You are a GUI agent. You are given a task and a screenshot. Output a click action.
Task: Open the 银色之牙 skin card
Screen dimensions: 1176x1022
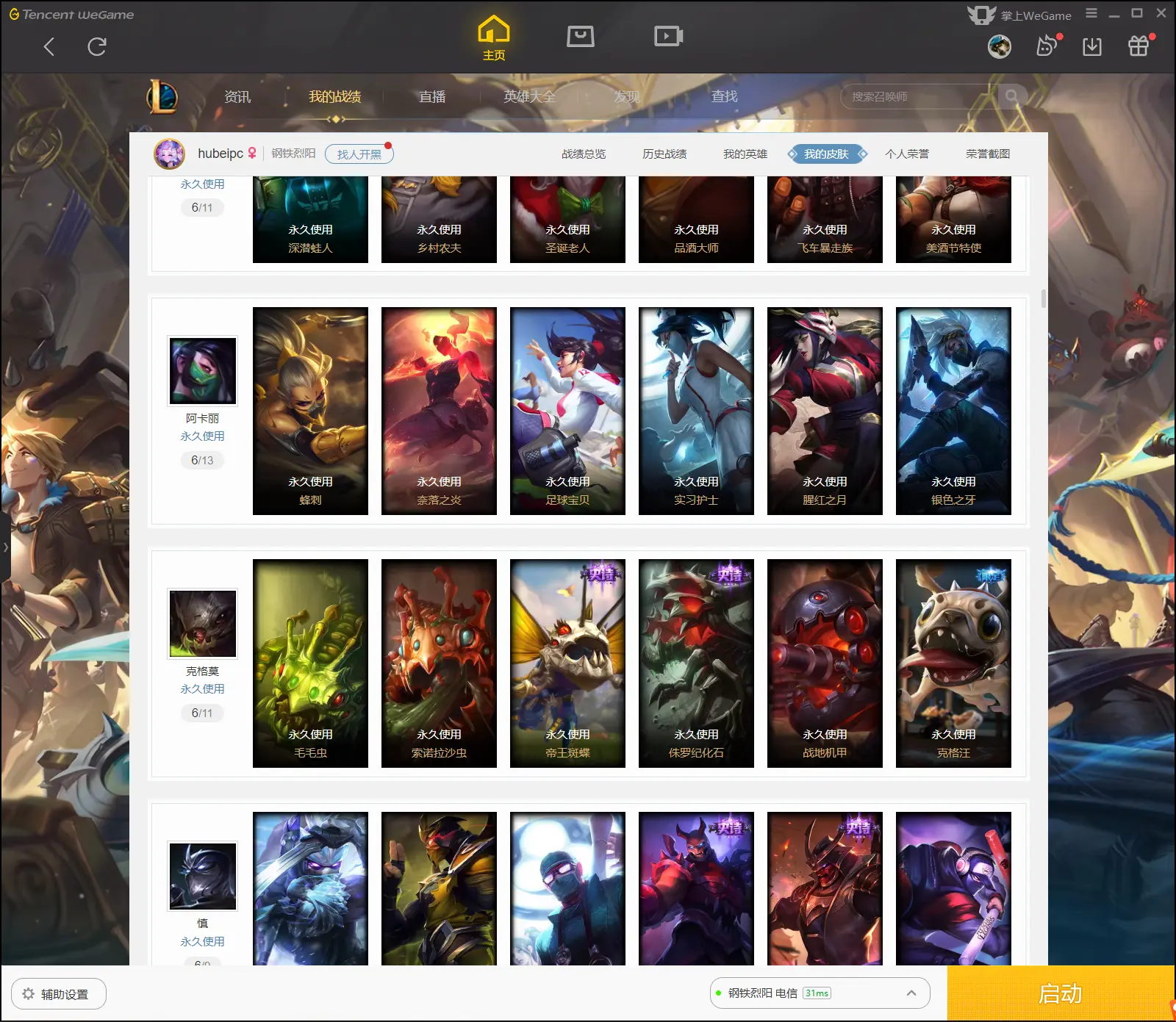point(953,411)
